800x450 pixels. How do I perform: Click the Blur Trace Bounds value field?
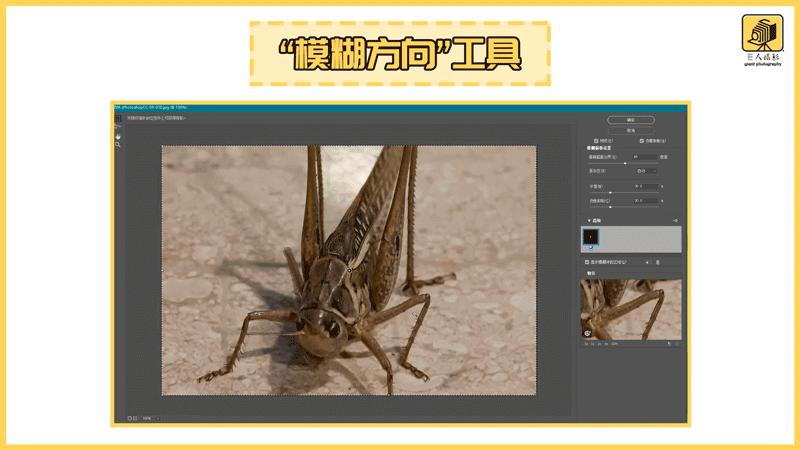coord(644,157)
